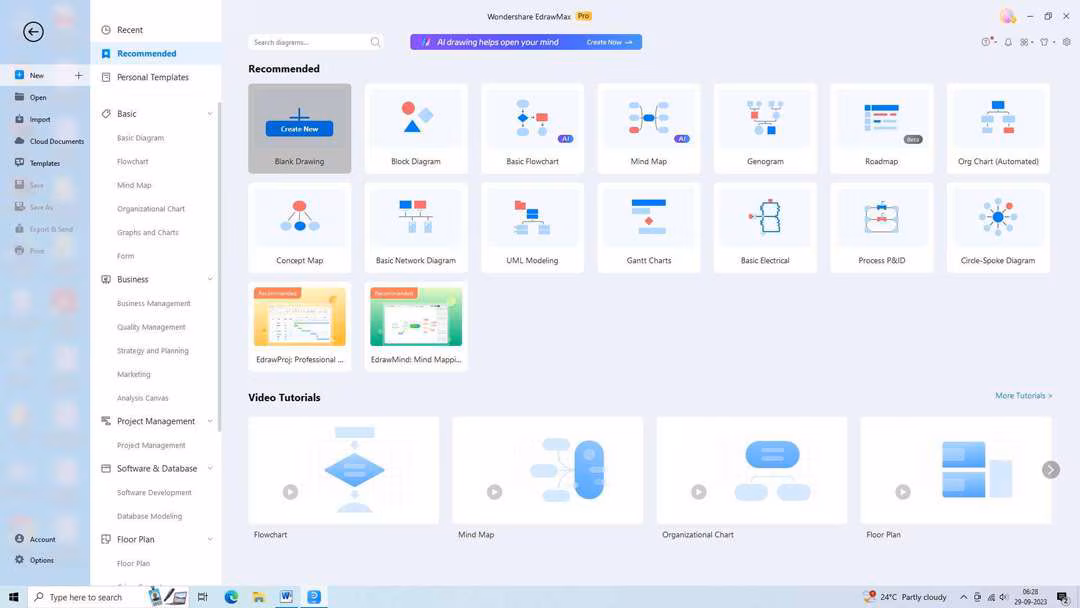Select the Concept Map template

click(x=300, y=227)
